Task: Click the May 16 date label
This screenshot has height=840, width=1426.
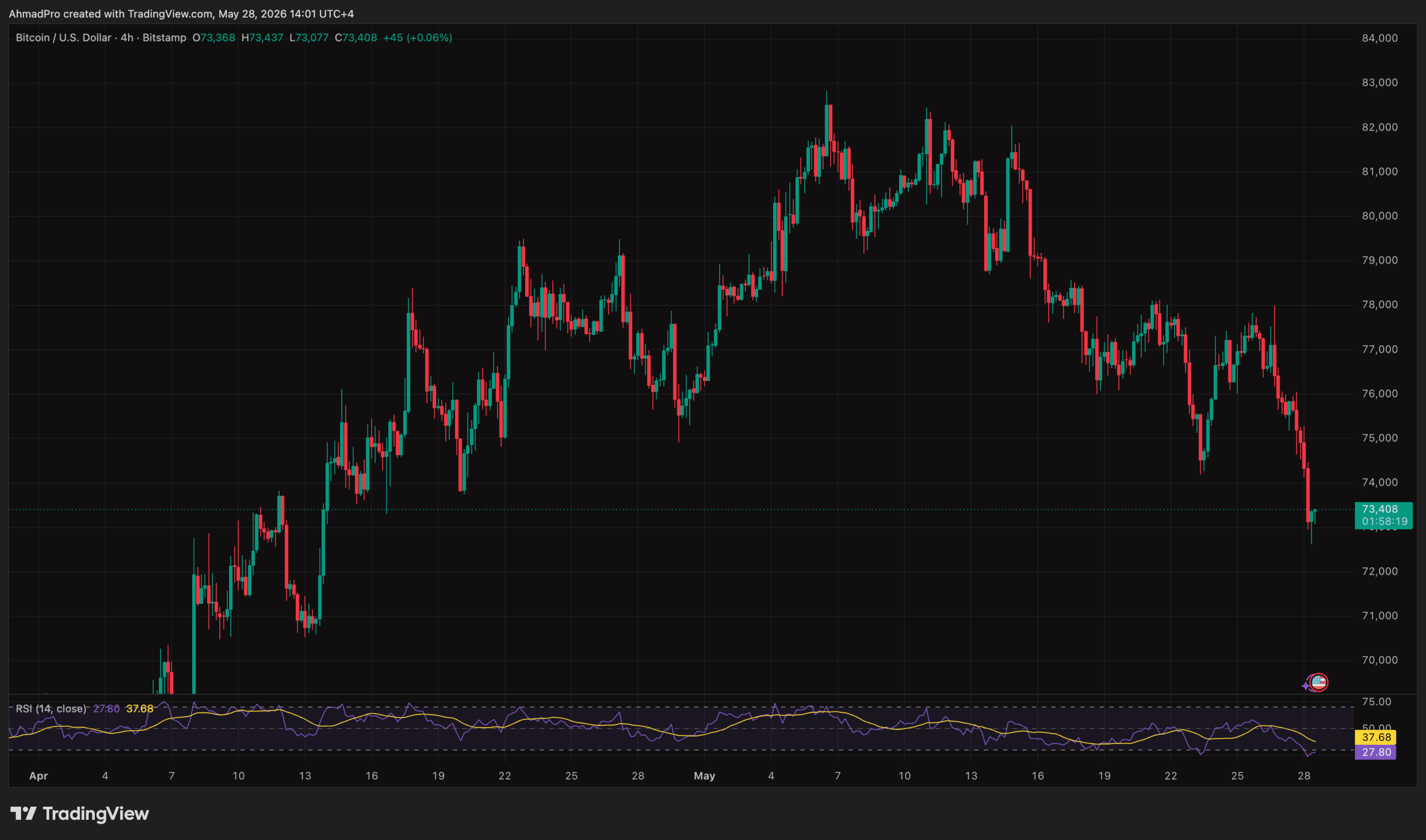Action: coord(1038,776)
